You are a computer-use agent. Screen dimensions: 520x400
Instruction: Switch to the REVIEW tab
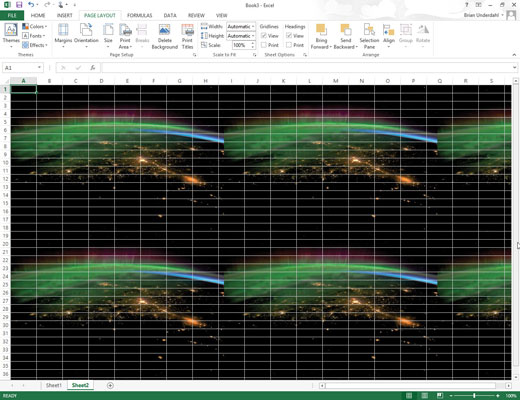click(196, 15)
